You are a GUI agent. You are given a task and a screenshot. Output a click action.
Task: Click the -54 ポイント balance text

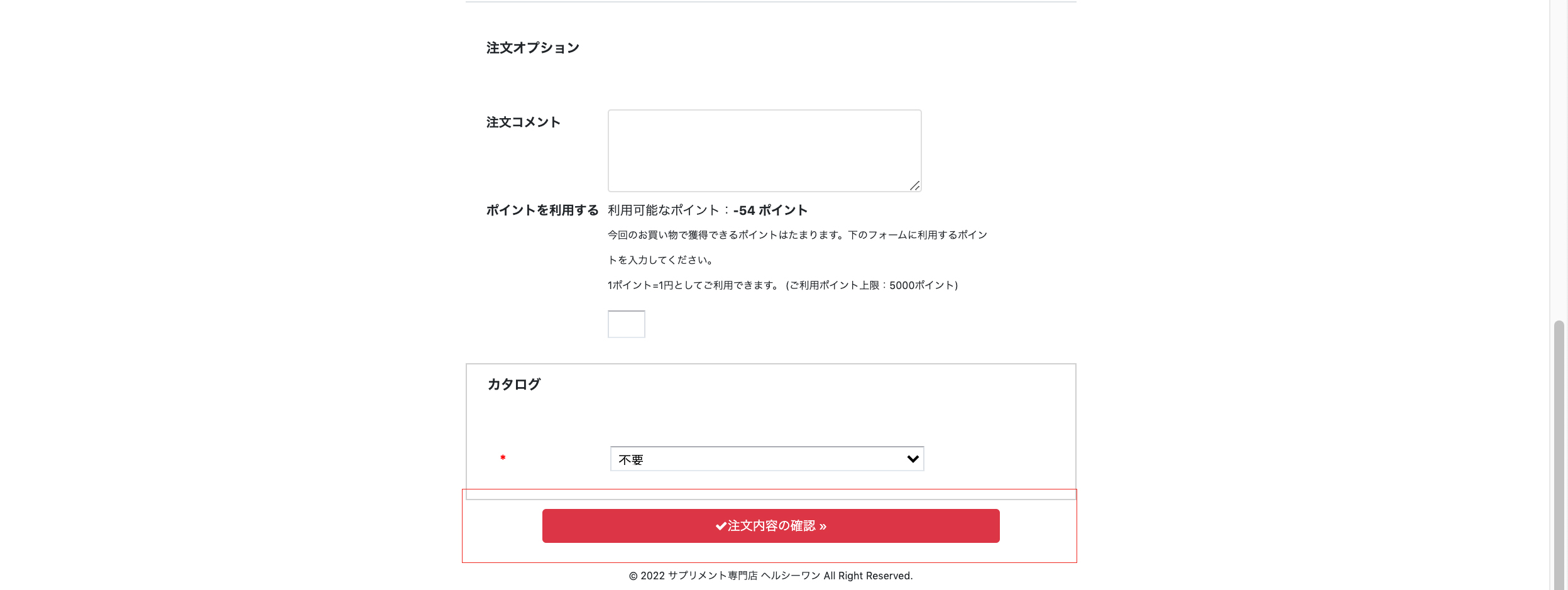click(x=770, y=210)
